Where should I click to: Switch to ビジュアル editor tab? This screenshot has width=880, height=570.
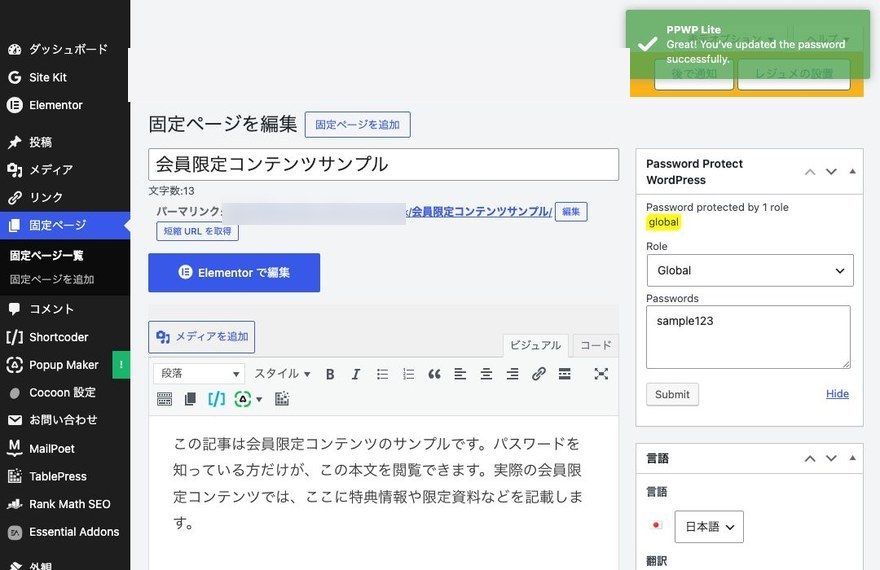(x=535, y=346)
